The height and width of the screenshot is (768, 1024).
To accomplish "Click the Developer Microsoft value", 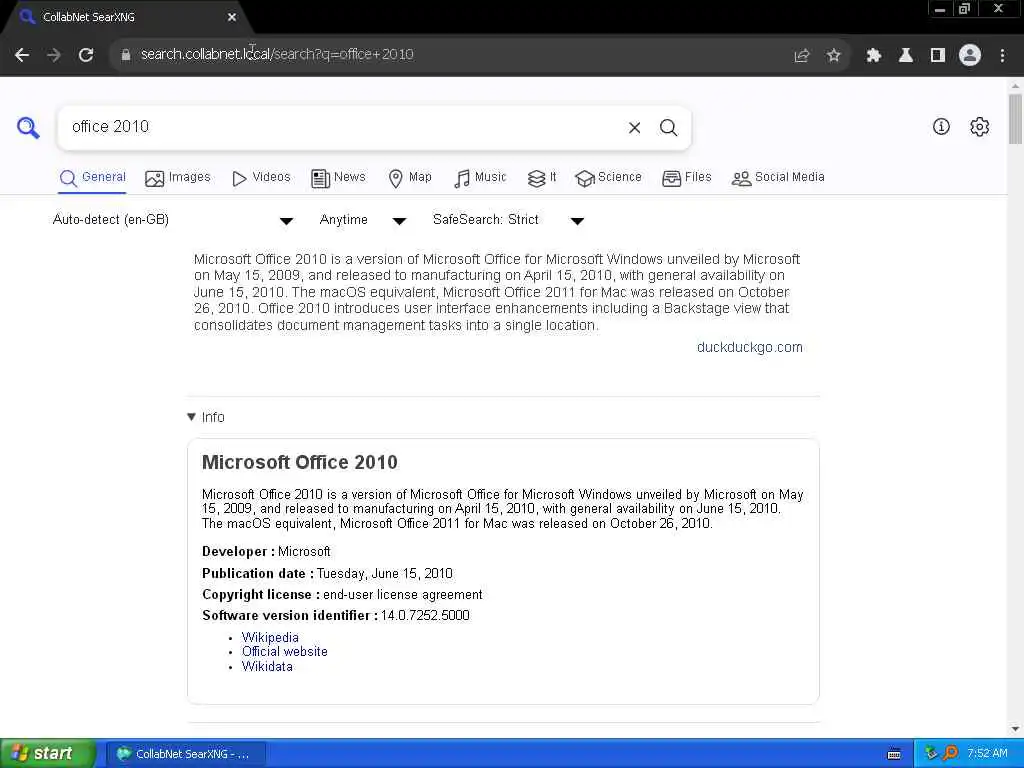I will pos(304,552).
